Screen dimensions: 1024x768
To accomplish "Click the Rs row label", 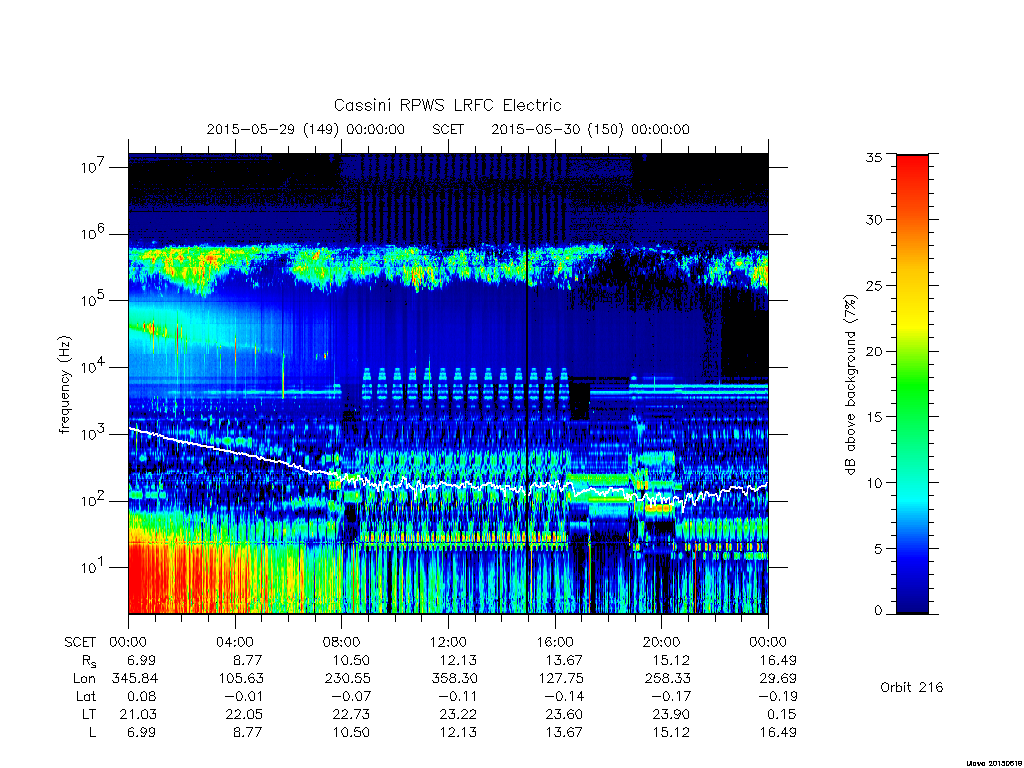I will (x=89, y=661).
